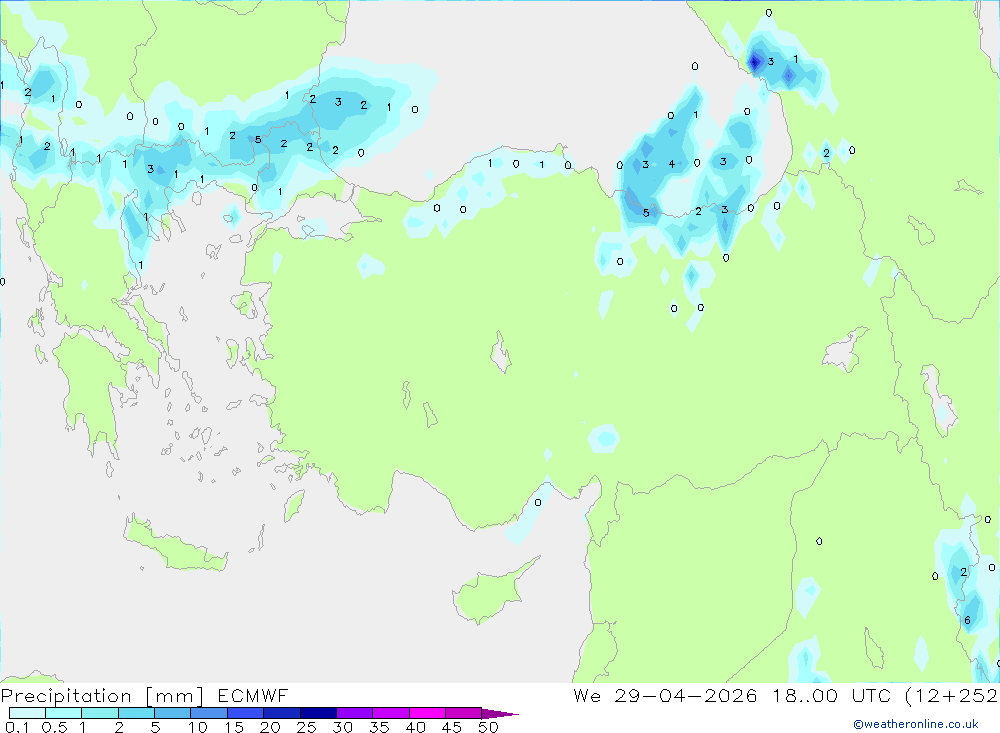Click the weatheronline.co.uk copyright link
Image resolution: width=1000 pixels, height=733 pixels.
click(916, 724)
